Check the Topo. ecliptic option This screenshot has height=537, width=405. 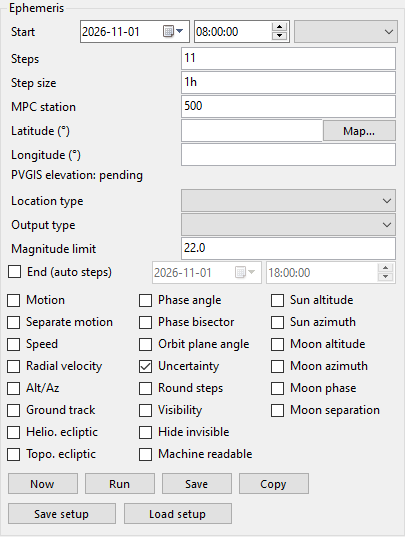tap(14, 454)
